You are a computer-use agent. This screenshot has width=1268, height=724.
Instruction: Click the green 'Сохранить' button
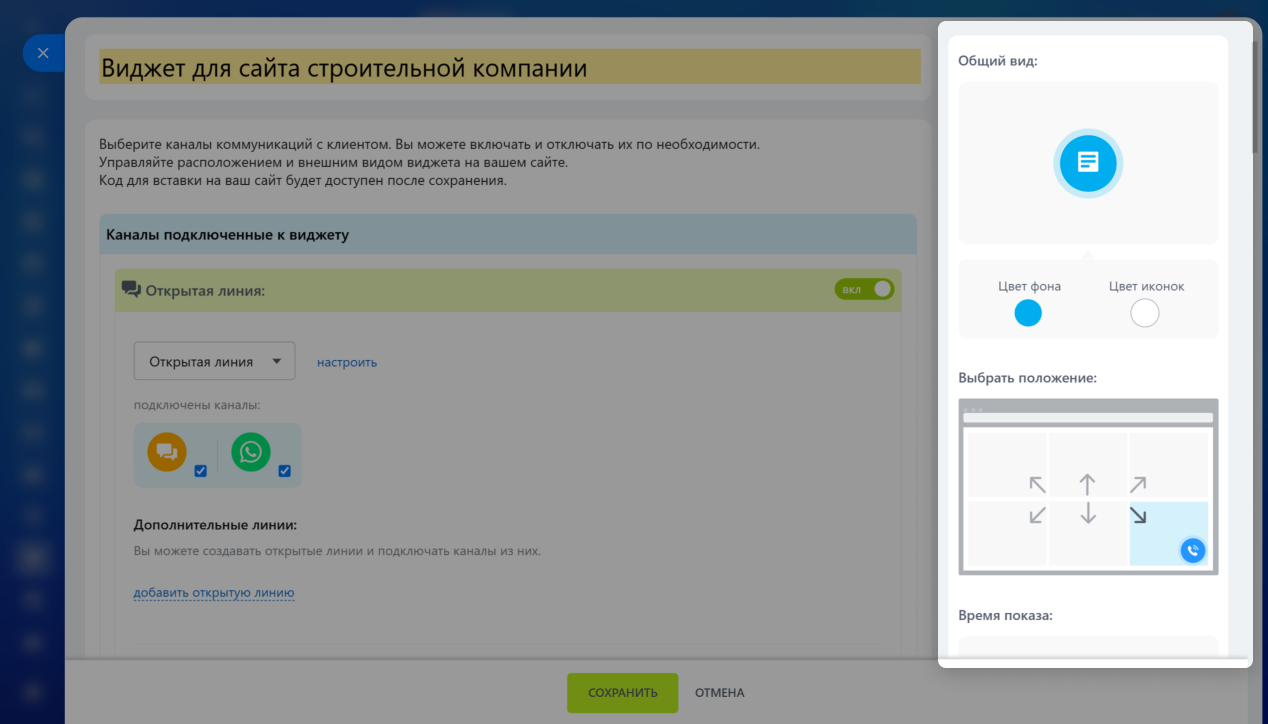[x=622, y=693]
